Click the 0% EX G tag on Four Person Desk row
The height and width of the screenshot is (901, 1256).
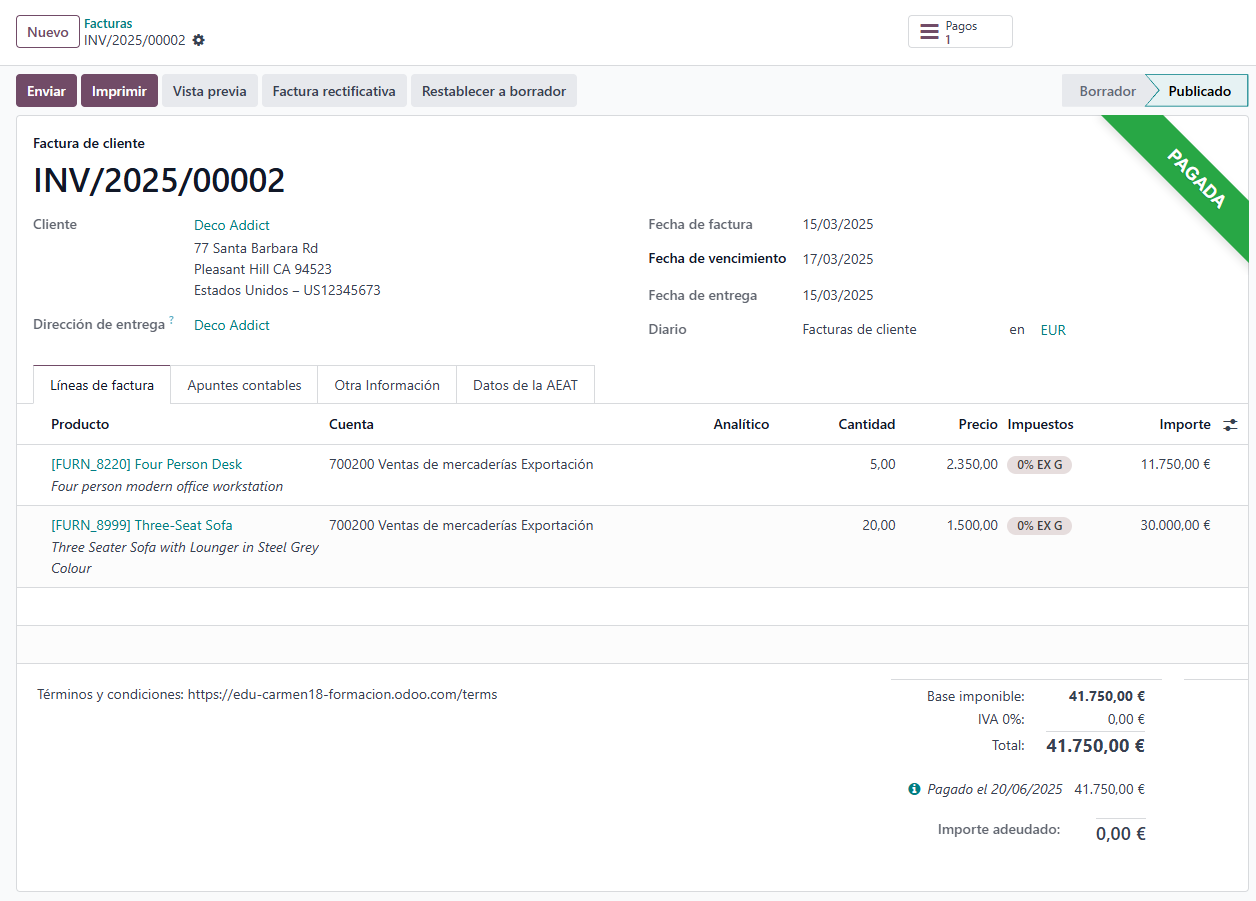[1039, 465]
